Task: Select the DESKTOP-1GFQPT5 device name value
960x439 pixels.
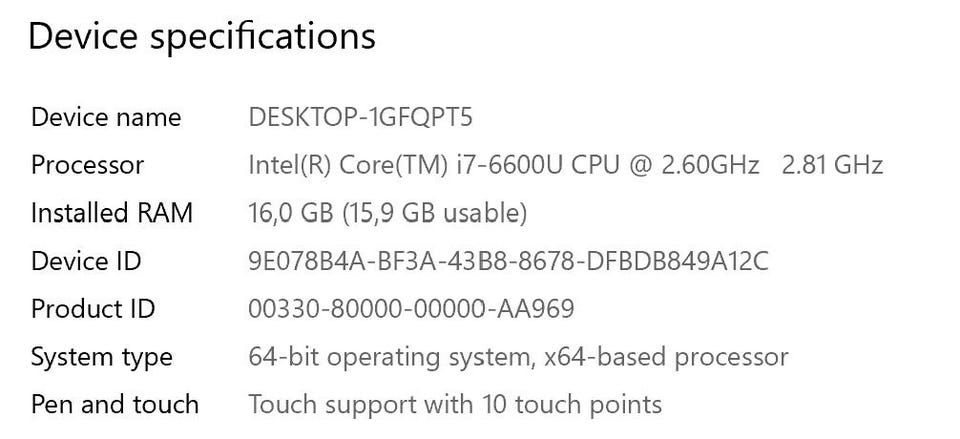Action: (x=360, y=117)
